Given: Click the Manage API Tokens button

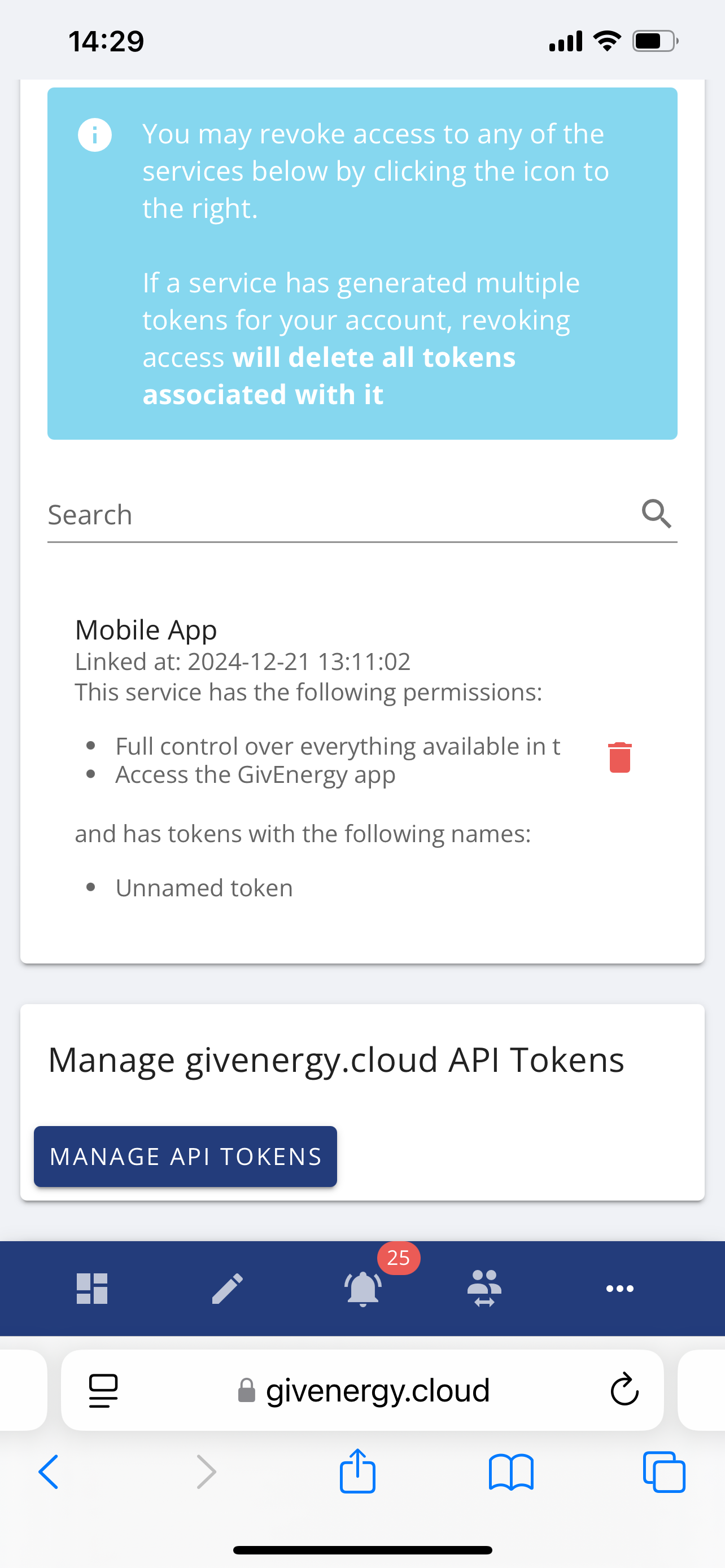Looking at the screenshot, I should point(185,1157).
